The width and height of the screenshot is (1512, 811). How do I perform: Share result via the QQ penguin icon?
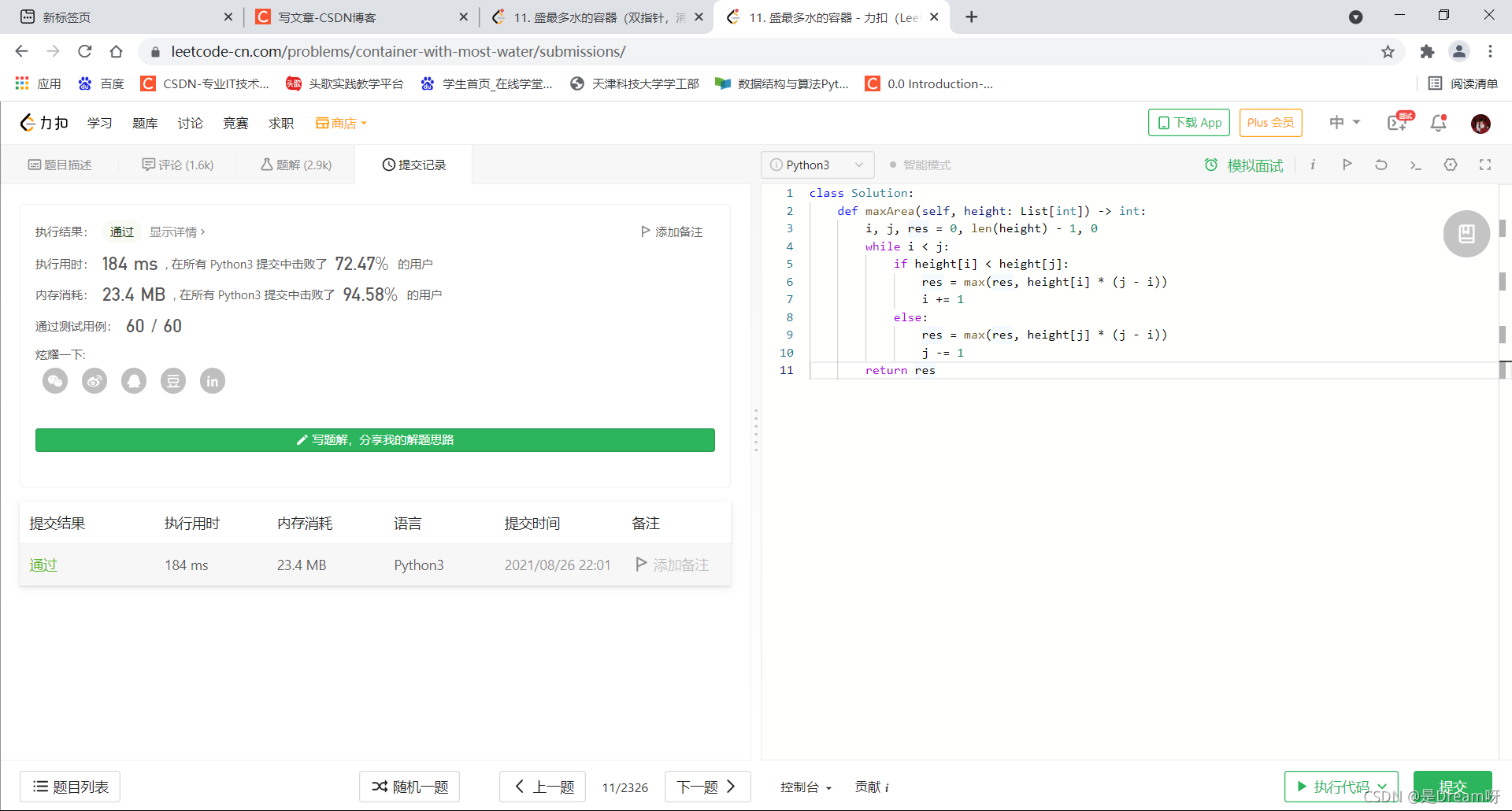(x=134, y=380)
